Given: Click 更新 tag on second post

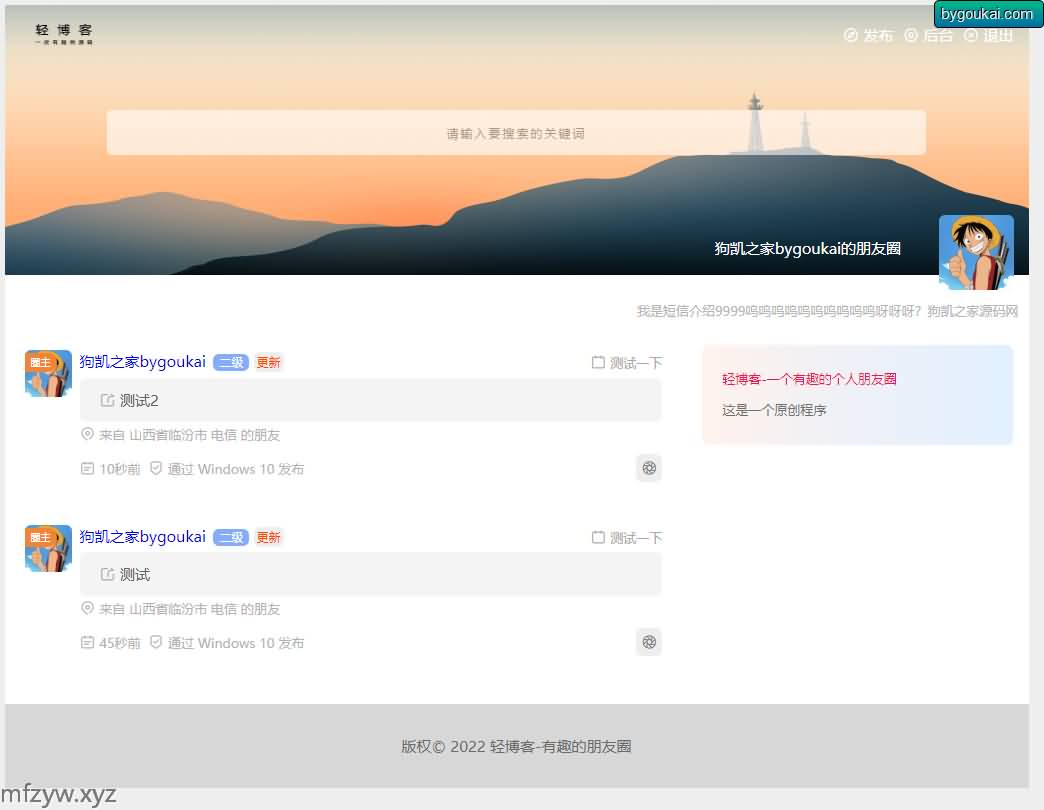Looking at the screenshot, I should pos(268,538).
